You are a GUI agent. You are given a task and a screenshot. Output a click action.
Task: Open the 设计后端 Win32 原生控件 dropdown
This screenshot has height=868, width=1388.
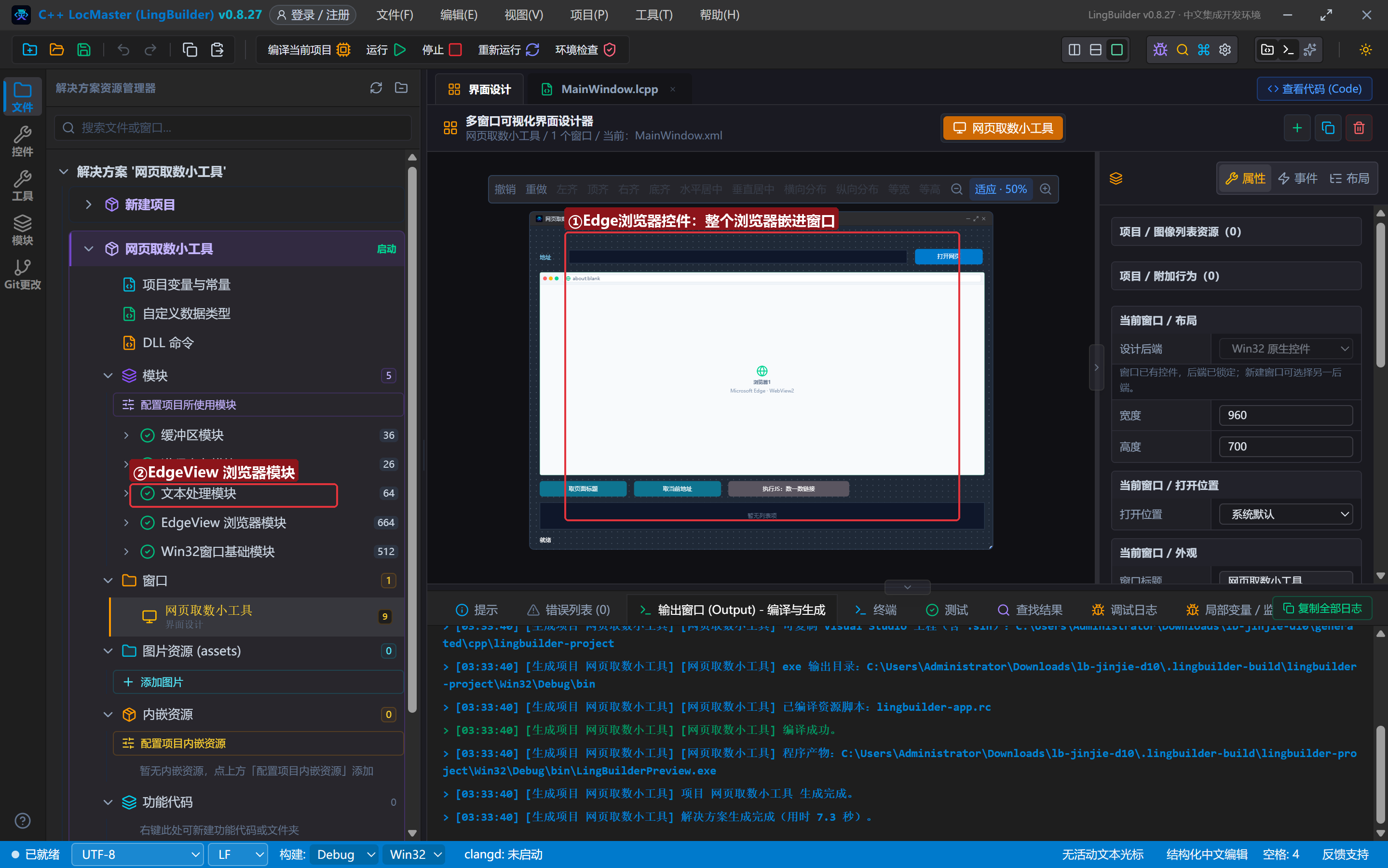1286,349
